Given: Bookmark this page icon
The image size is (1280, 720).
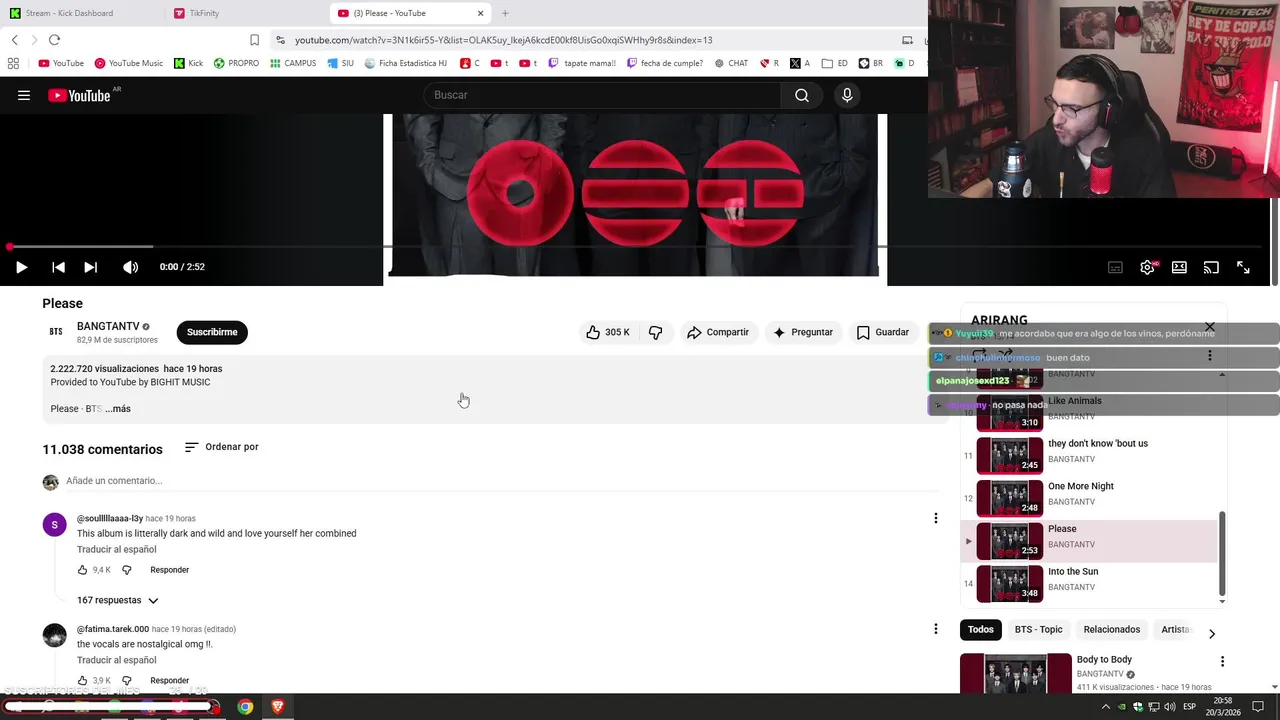Looking at the screenshot, I should coord(254,40).
